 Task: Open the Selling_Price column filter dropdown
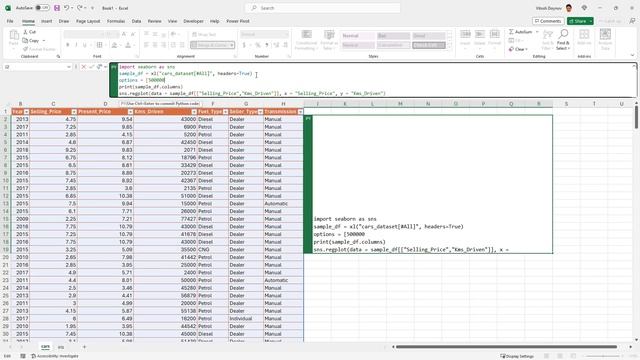pyautogui.click(x=74, y=111)
